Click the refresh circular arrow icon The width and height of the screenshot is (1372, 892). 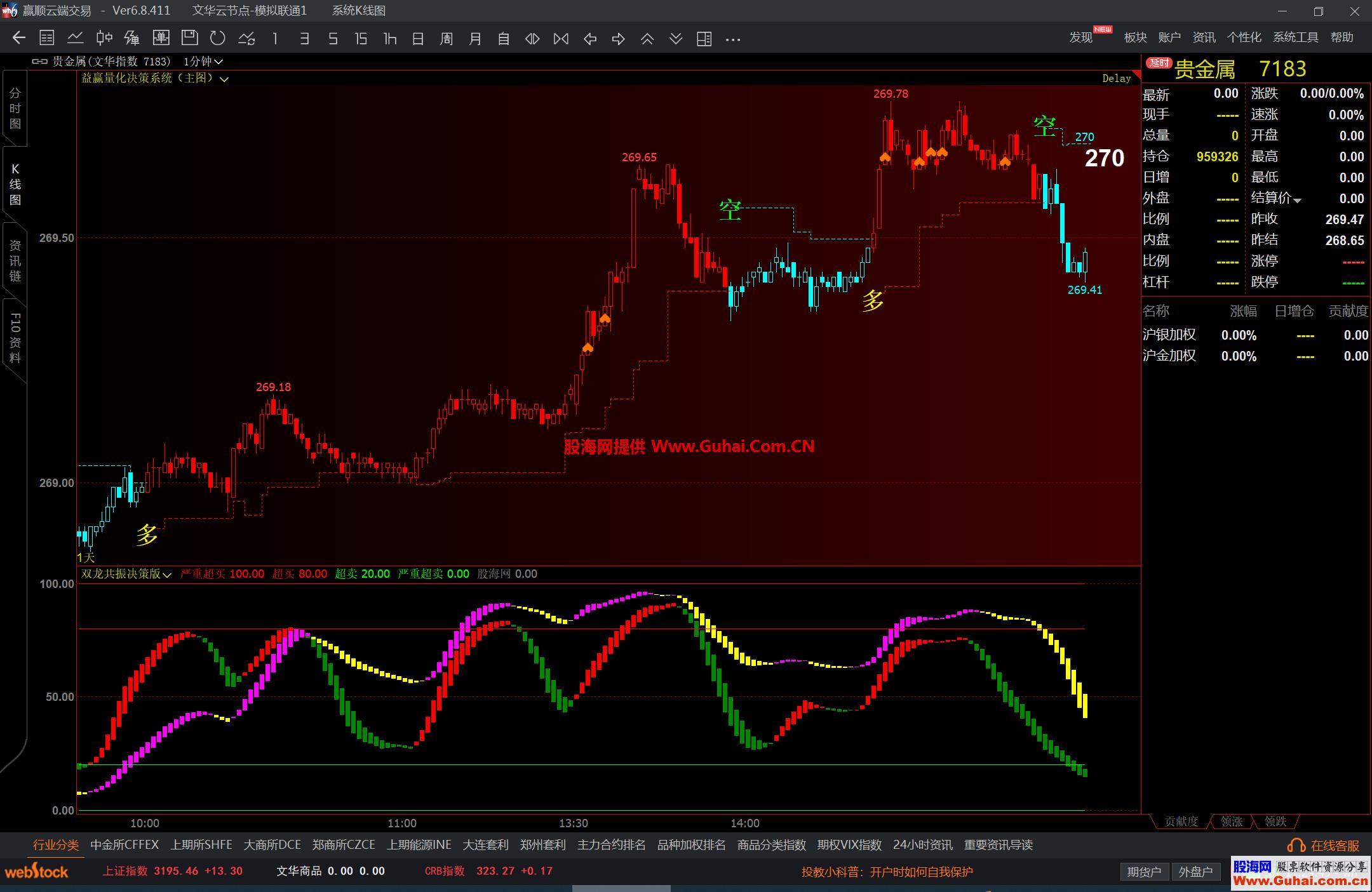[218, 38]
